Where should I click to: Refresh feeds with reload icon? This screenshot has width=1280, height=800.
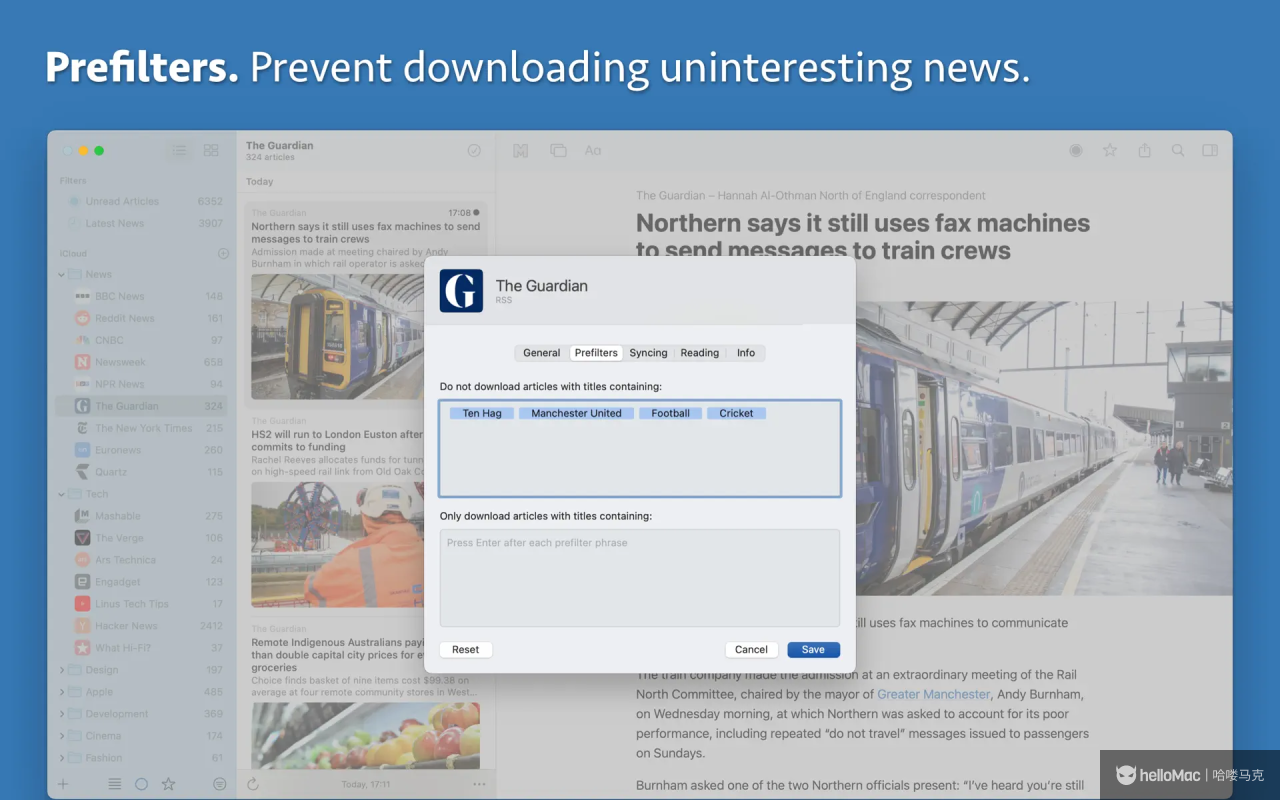pos(253,784)
